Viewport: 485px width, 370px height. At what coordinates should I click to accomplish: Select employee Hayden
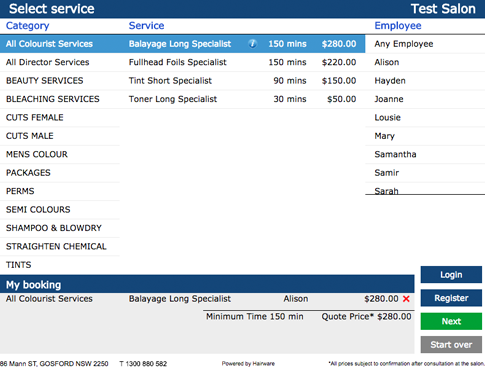(x=425, y=81)
